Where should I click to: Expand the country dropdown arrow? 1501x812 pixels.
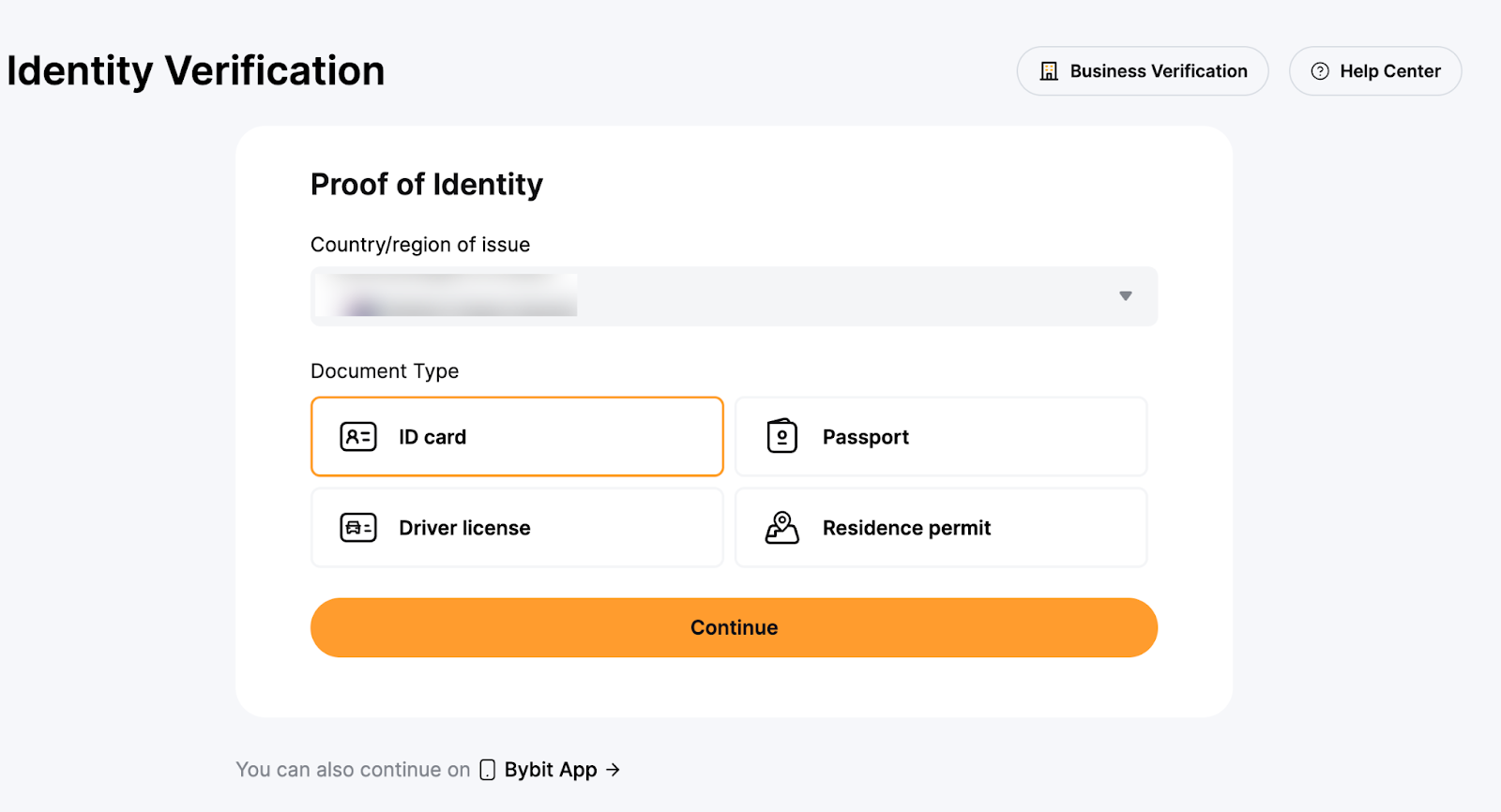(x=1126, y=296)
